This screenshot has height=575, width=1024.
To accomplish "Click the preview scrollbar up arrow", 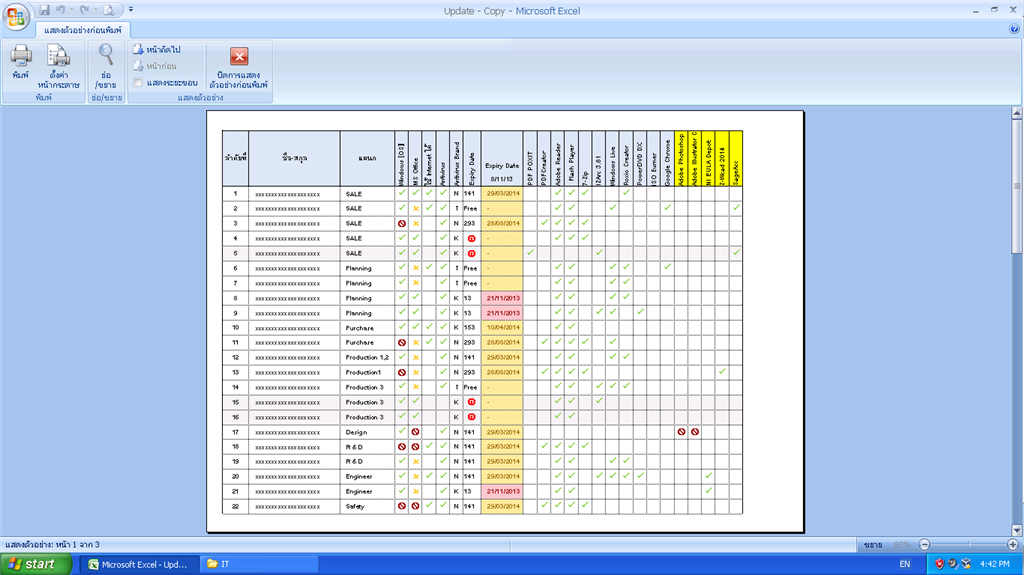I will pos(1016,113).
